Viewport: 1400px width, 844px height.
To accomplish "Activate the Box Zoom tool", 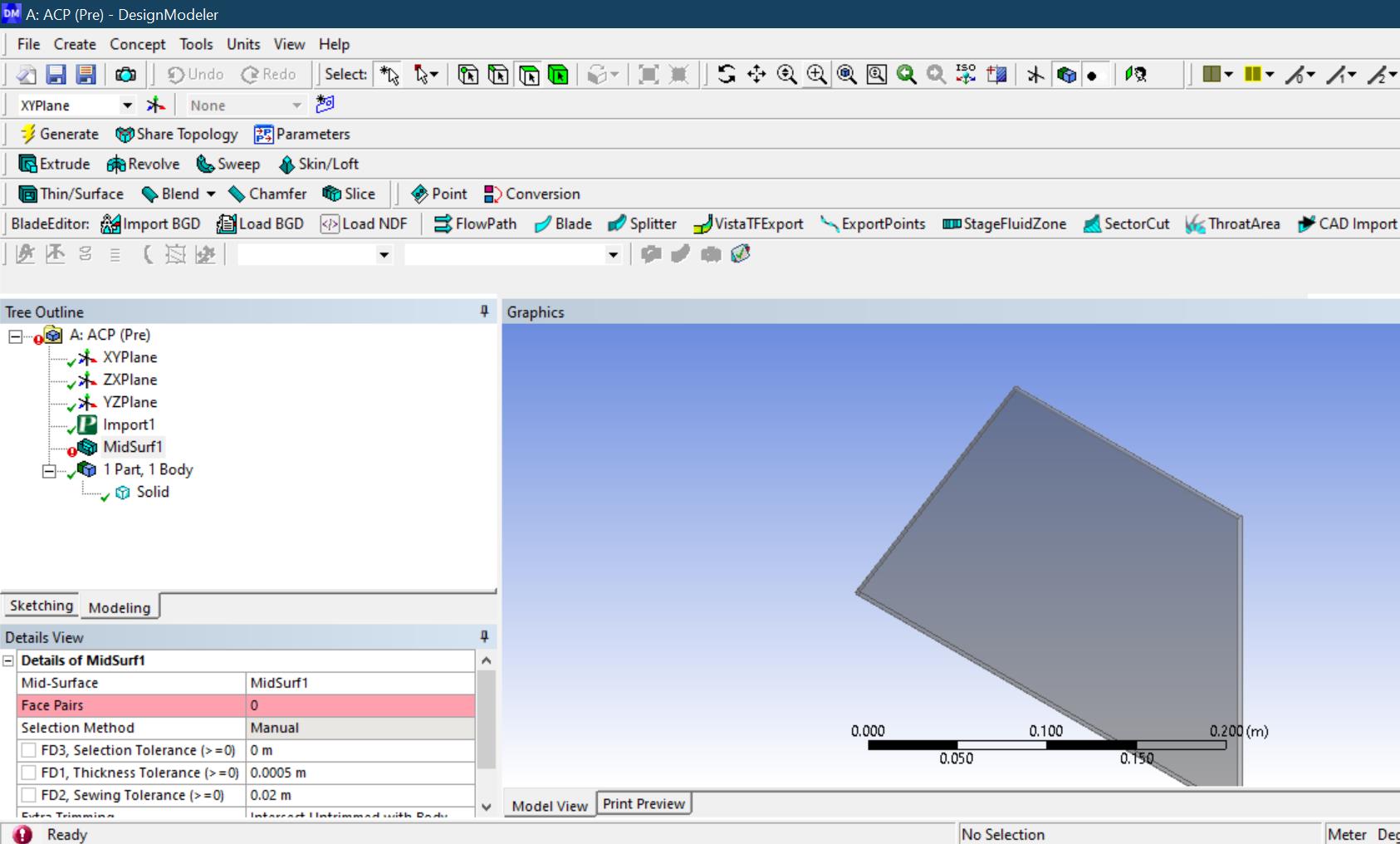I will (x=817, y=75).
